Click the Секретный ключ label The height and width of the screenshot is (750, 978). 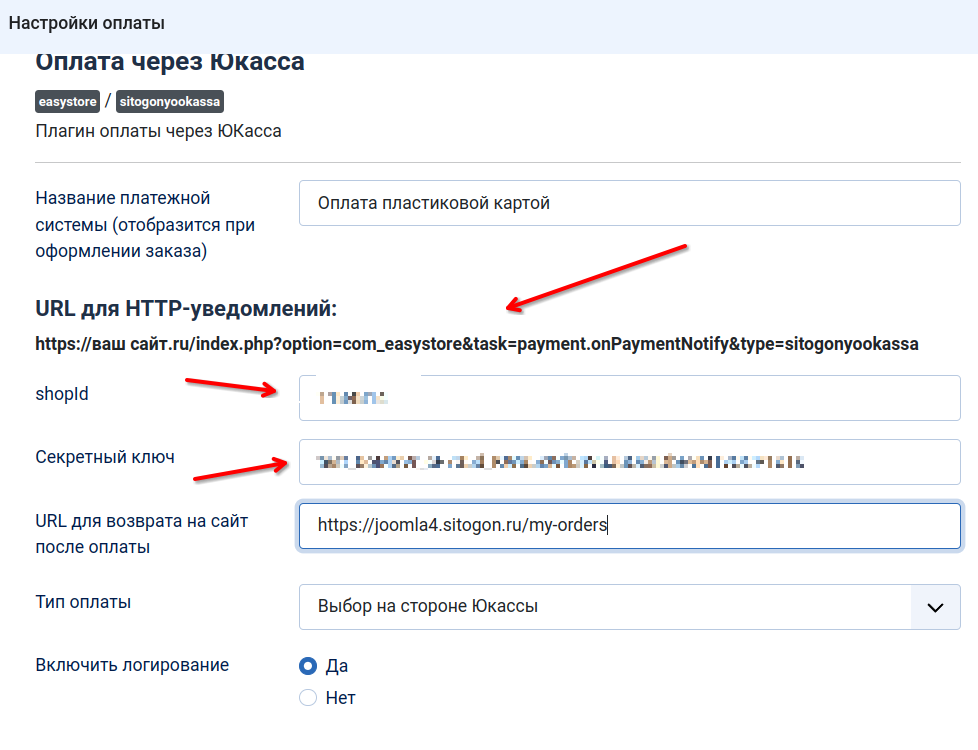click(105, 457)
